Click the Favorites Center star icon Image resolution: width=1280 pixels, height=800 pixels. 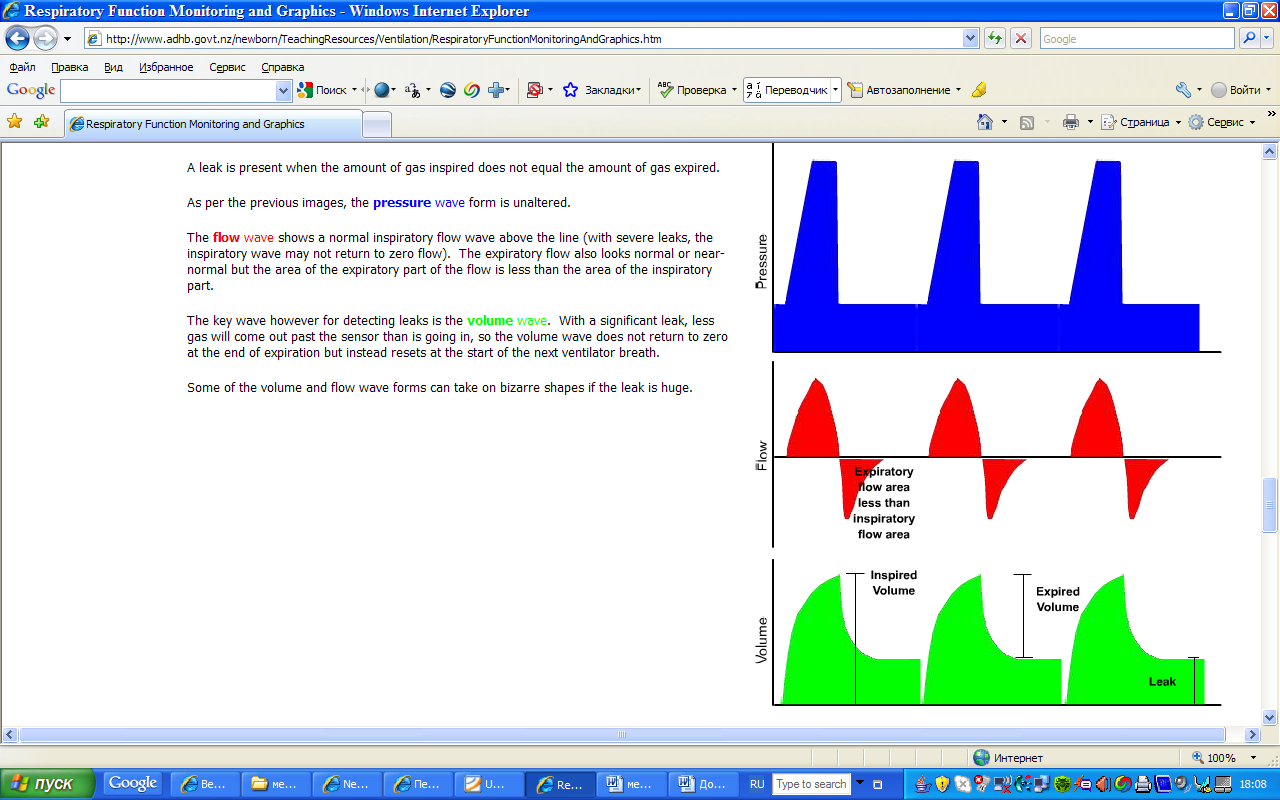coord(15,122)
